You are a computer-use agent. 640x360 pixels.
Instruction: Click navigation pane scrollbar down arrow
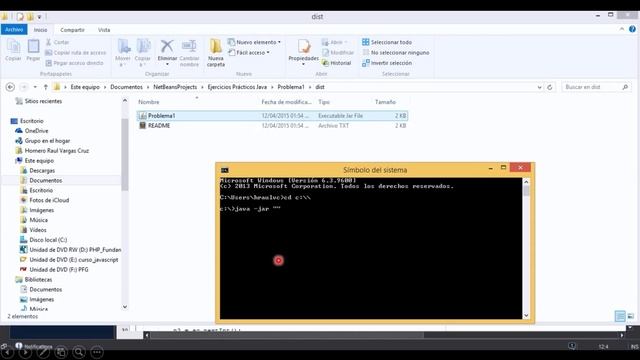tap(125, 307)
